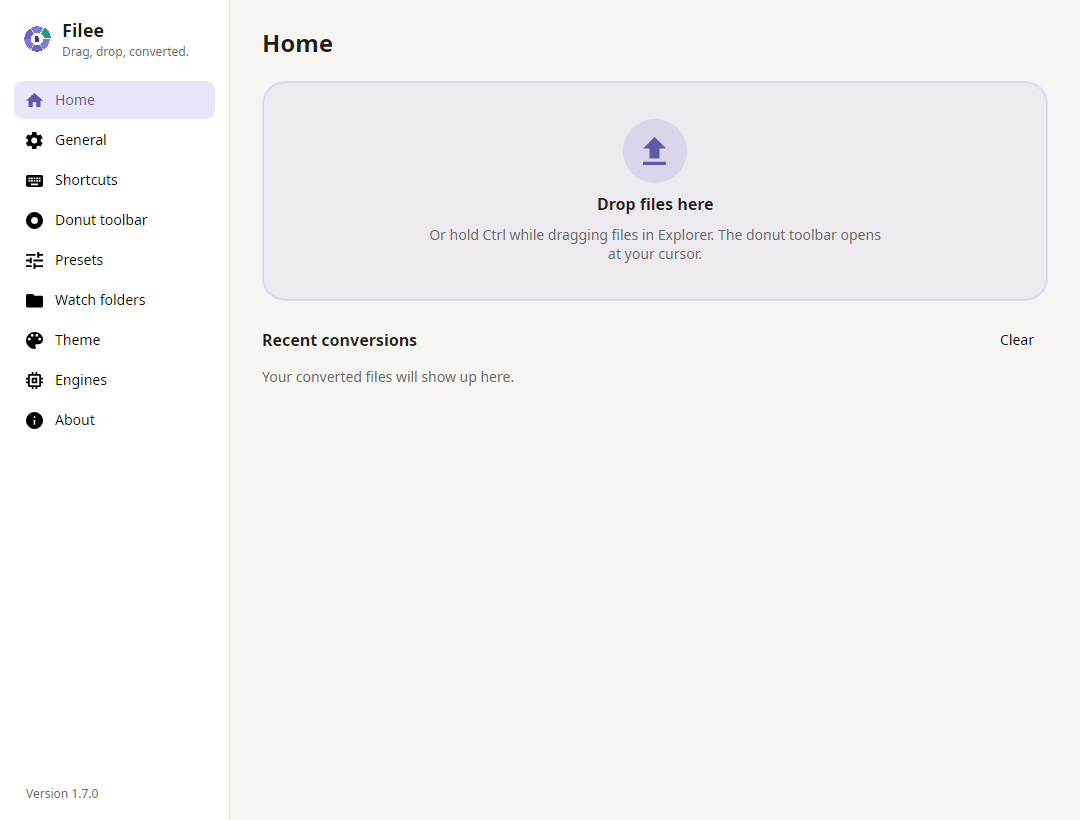Viewport: 1080px width, 820px height.
Task: Click the General gear icon
Action: [x=34, y=140]
